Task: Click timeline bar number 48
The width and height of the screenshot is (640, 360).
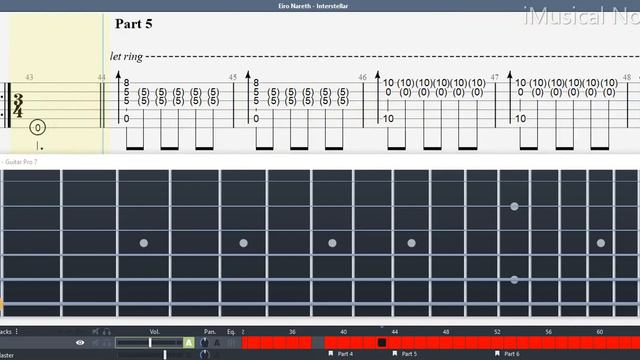Action: 446,332
